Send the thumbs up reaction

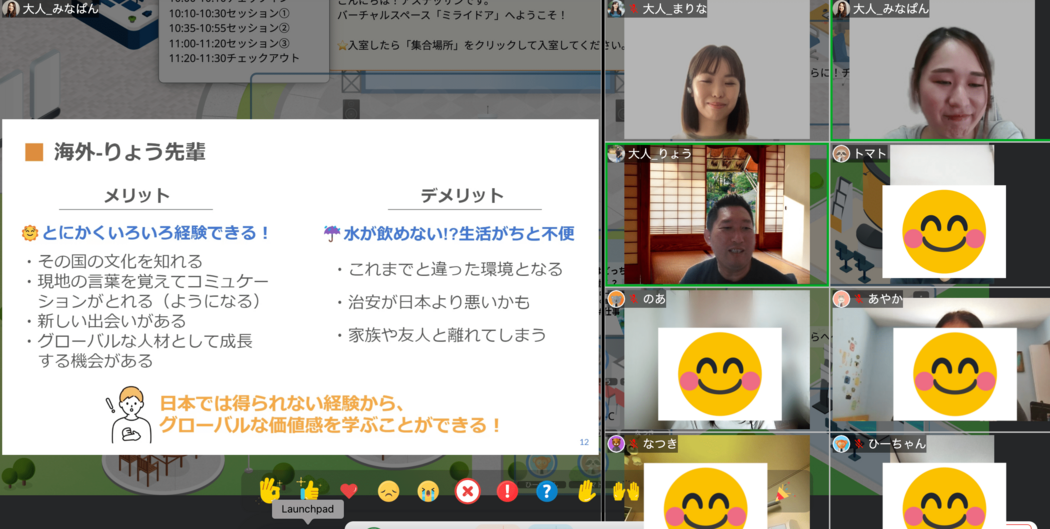(309, 490)
